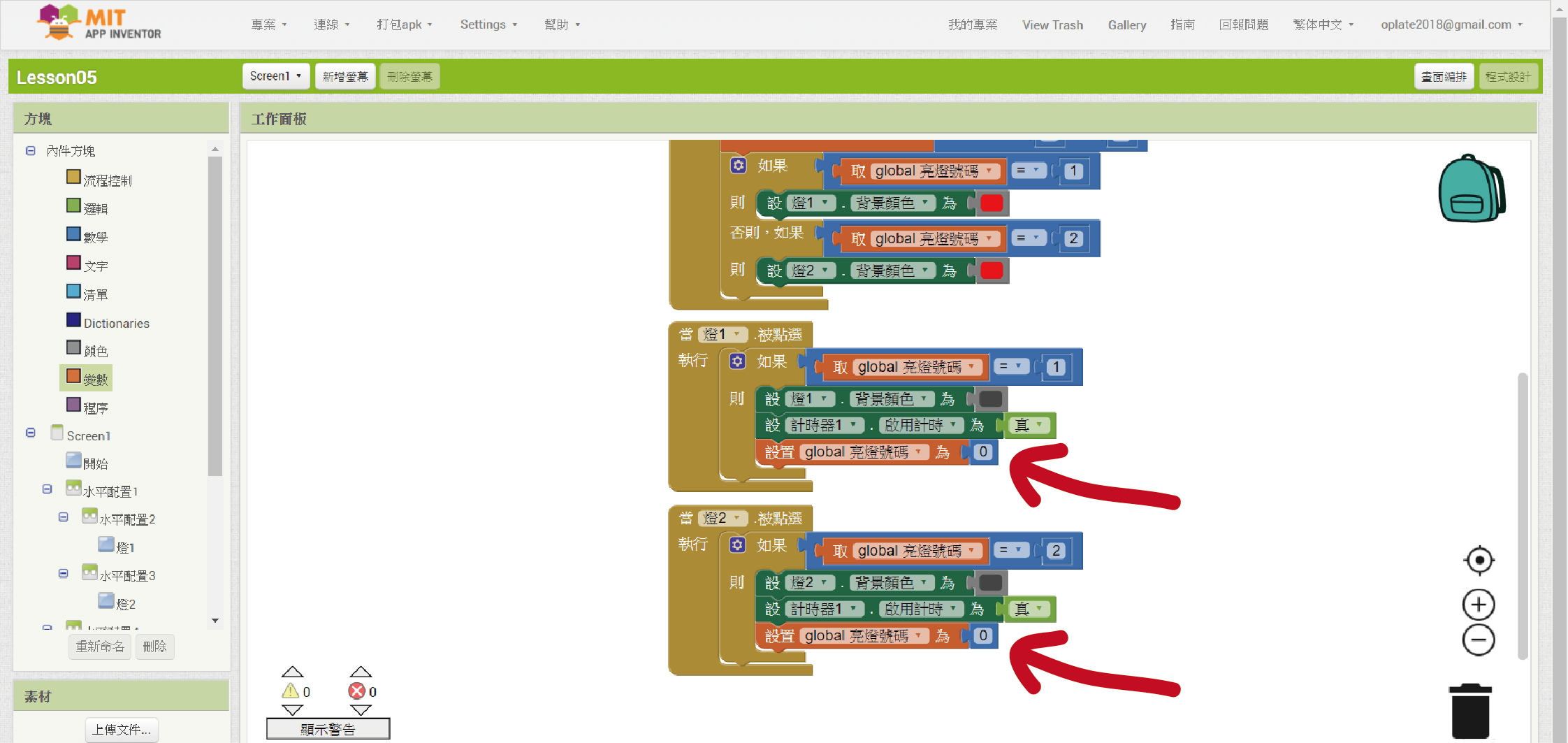Screen dimensions: 1568x743
Task: Click red color swatch of 燈1 block
Action: point(992,203)
